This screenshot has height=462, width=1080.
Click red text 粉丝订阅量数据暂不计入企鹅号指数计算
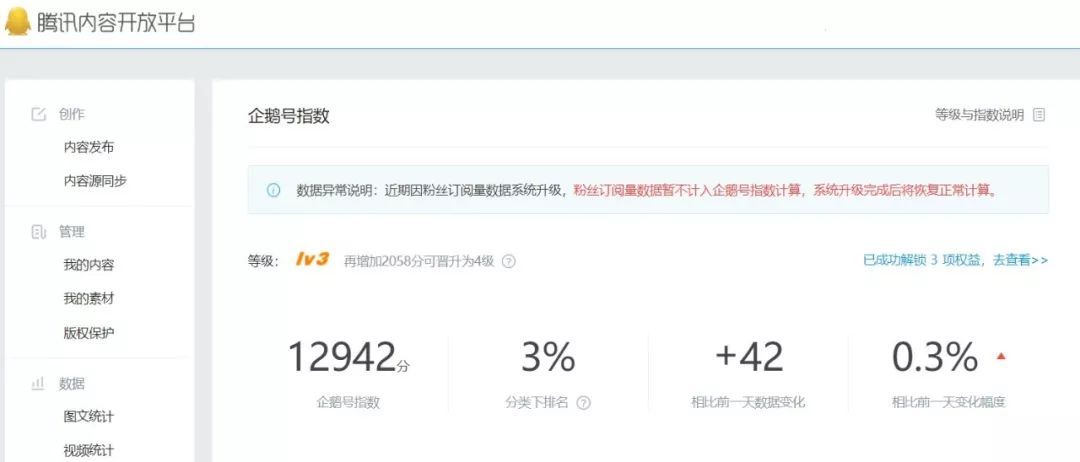tap(688, 190)
